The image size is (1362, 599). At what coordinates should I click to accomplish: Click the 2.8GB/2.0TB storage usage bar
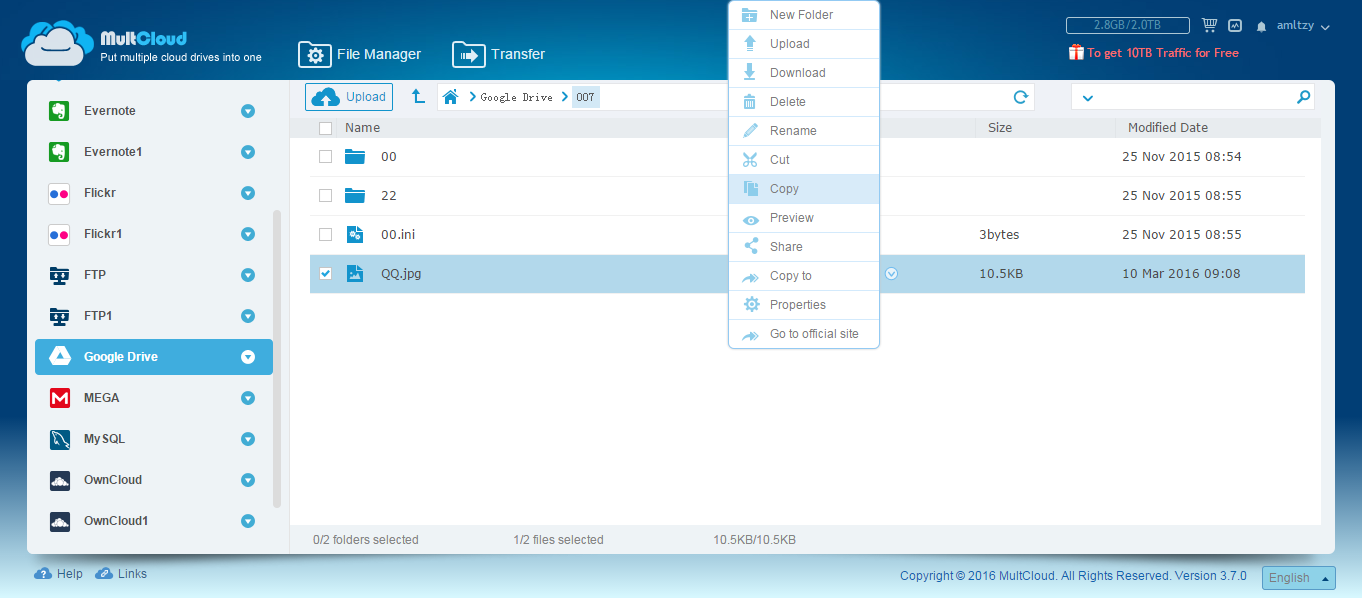(1127, 25)
